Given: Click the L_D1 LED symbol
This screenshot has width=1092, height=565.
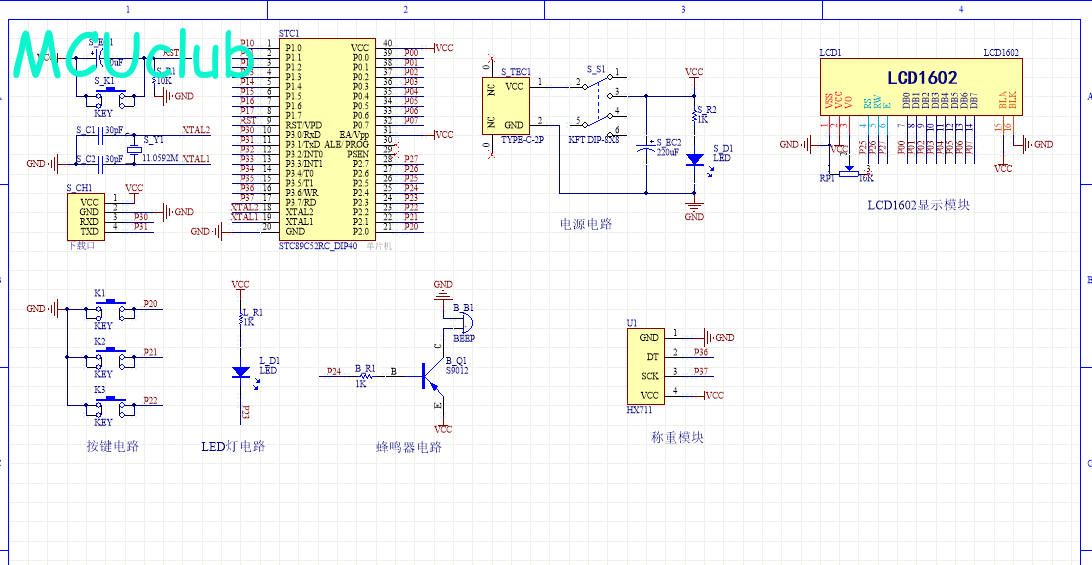Looking at the screenshot, I should pyautogui.click(x=240, y=372).
